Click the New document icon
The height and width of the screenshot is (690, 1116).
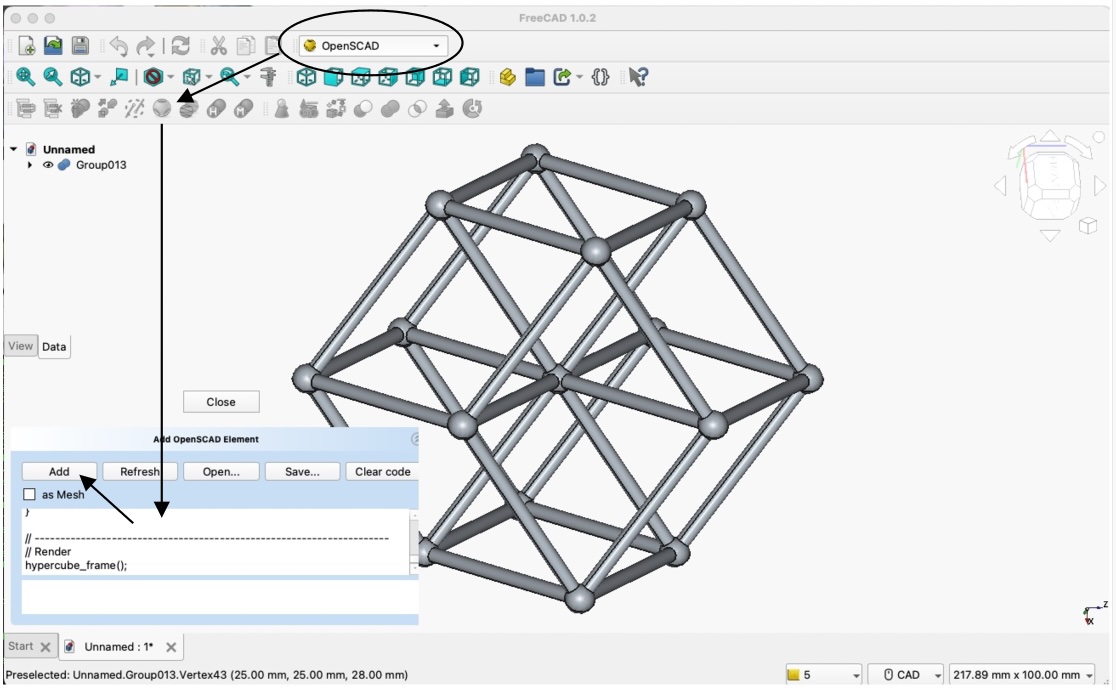27,46
